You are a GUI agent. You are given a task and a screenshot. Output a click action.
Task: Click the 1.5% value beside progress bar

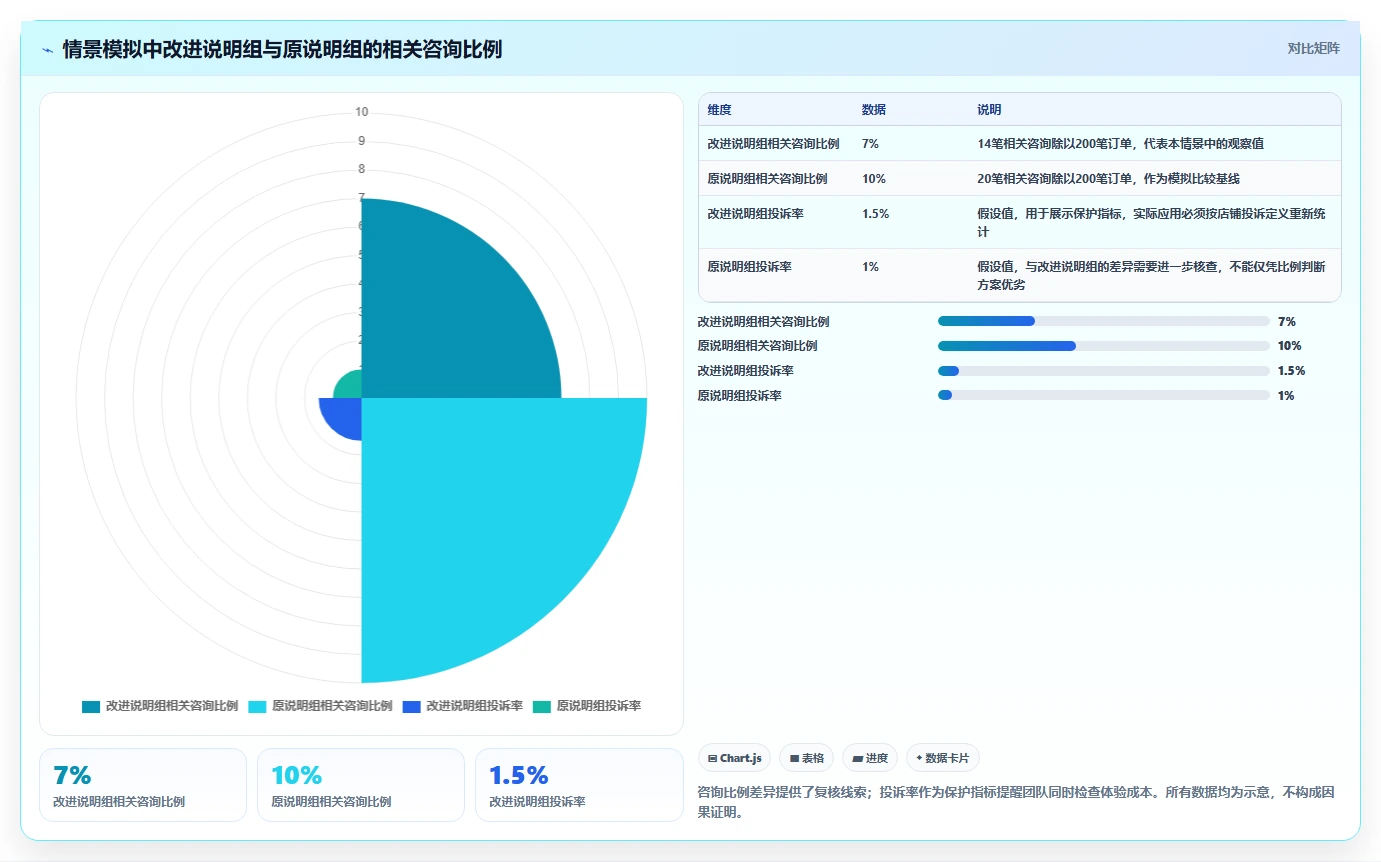tap(1291, 371)
